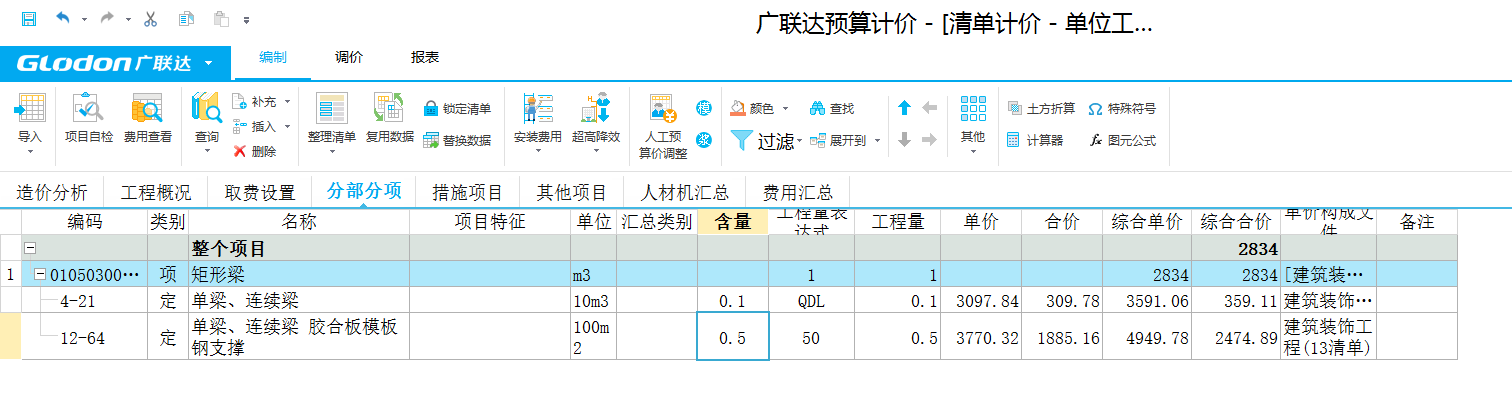The image size is (1512, 418).
Task: Click the cut scissors icon
Action: tap(151, 19)
